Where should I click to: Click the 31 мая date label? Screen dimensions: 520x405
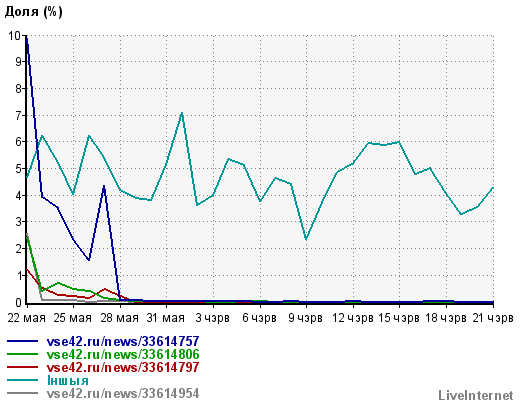click(x=165, y=318)
